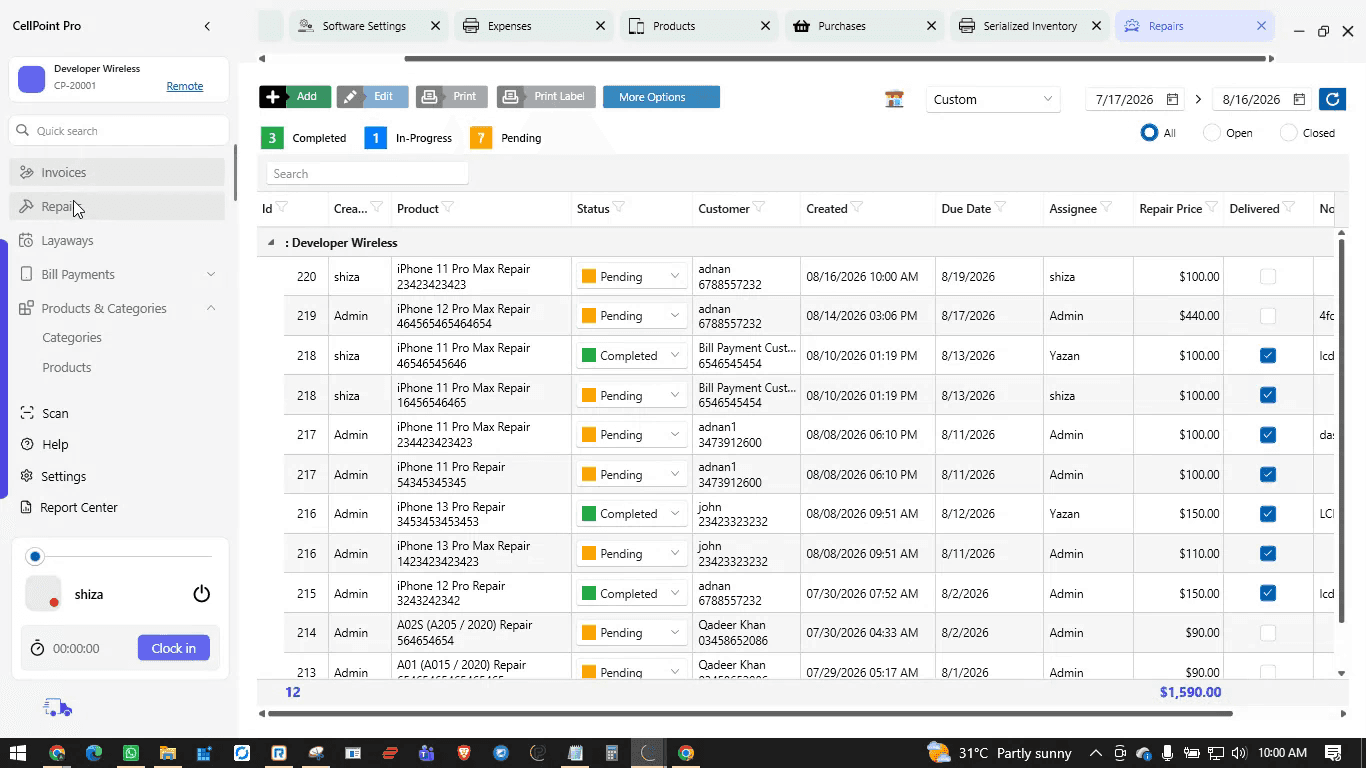Open Categories under Products & Categories
This screenshot has width=1366, height=768.
click(x=72, y=337)
